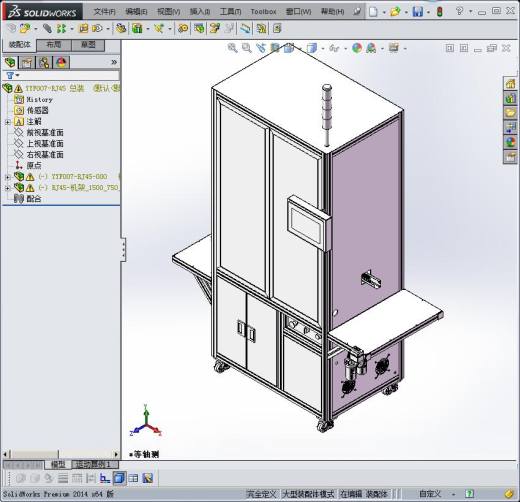Toggle the four-view viewport icon in bottom toolbar
The height and width of the screenshot is (502, 520).
point(133,478)
